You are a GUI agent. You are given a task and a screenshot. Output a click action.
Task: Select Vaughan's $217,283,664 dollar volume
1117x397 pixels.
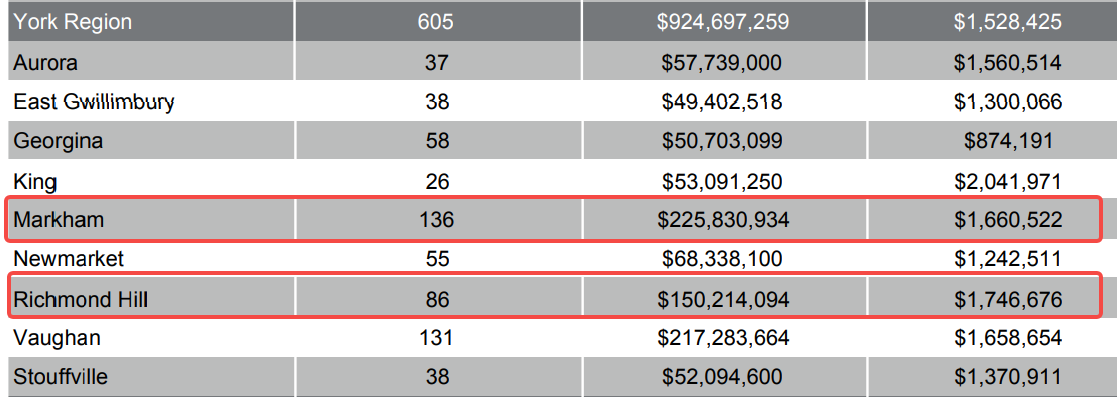[724, 337]
